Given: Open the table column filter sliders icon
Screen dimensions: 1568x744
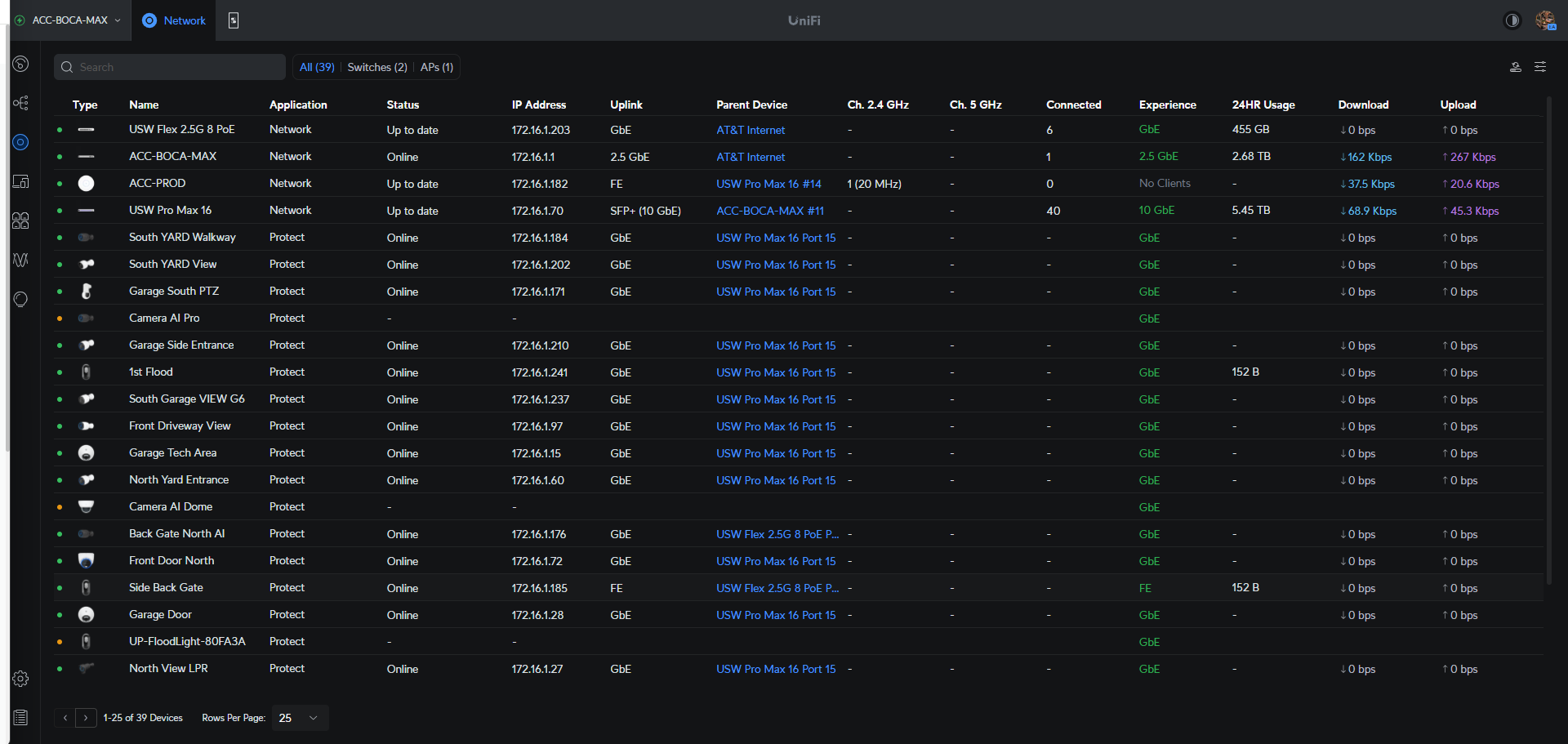Looking at the screenshot, I should click(x=1540, y=67).
